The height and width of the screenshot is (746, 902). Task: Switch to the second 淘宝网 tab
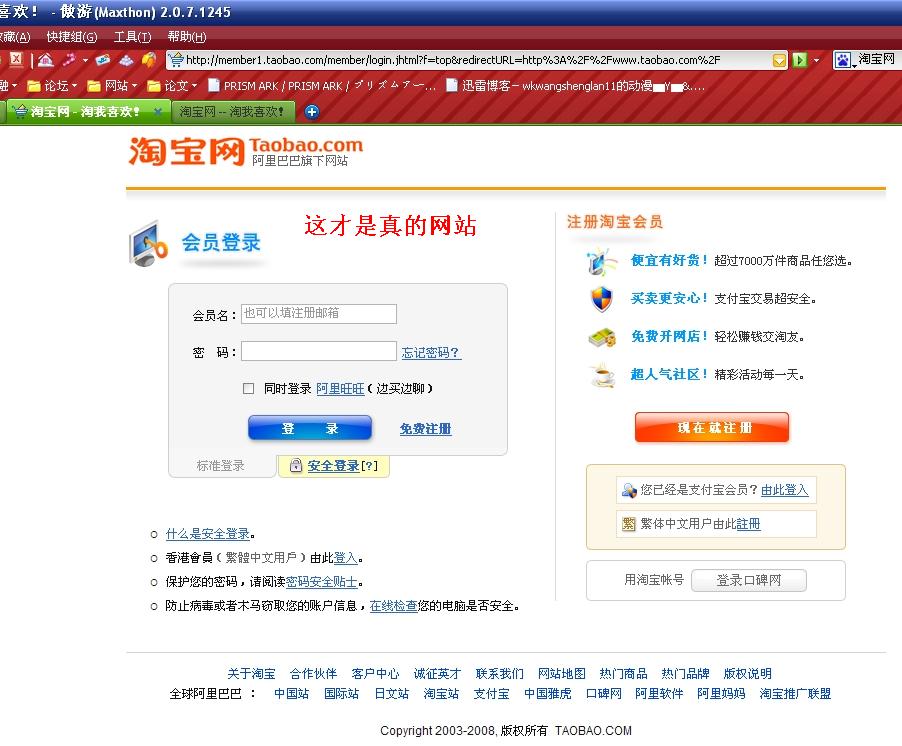click(x=232, y=112)
